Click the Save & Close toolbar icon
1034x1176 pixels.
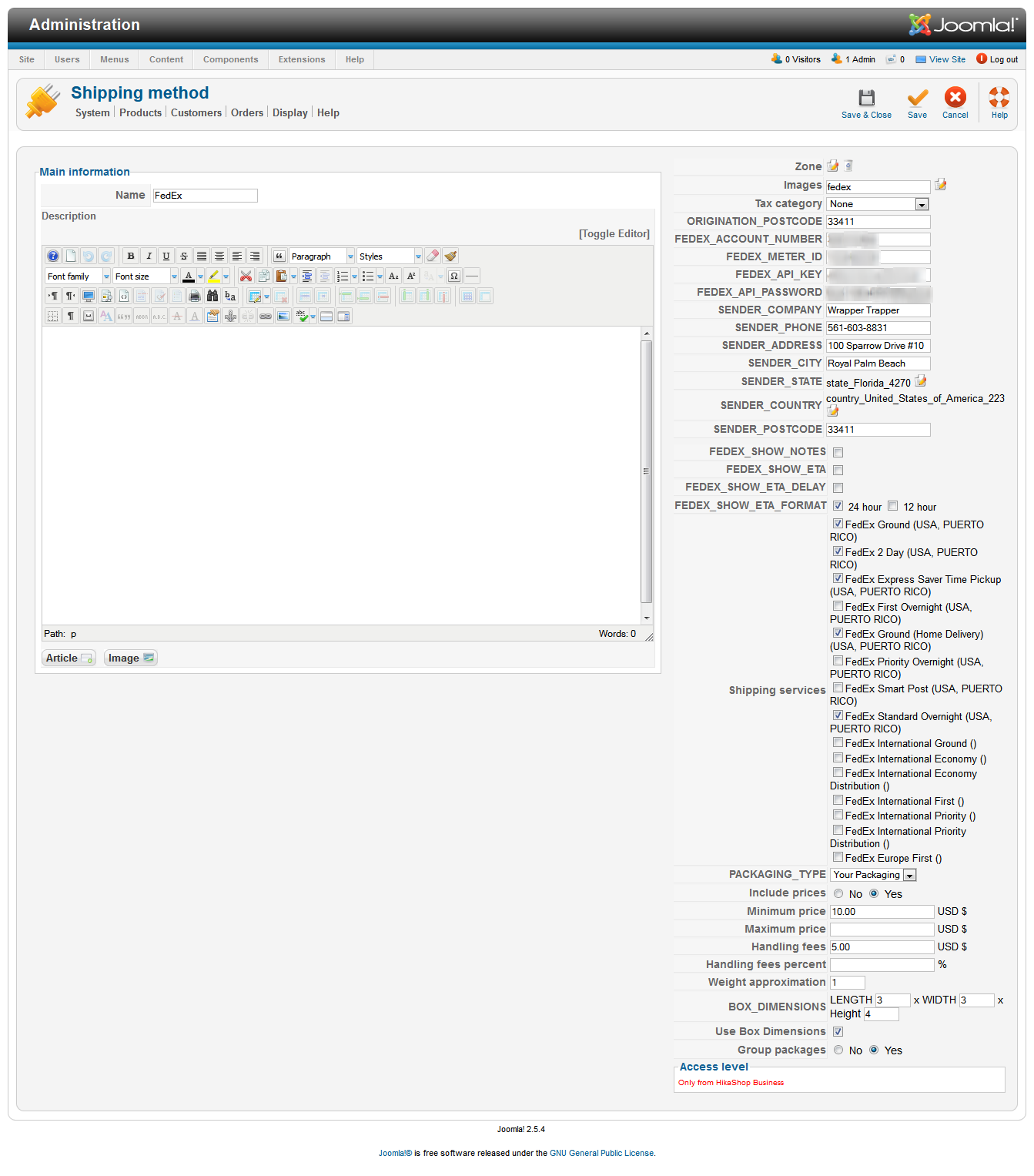866,98
